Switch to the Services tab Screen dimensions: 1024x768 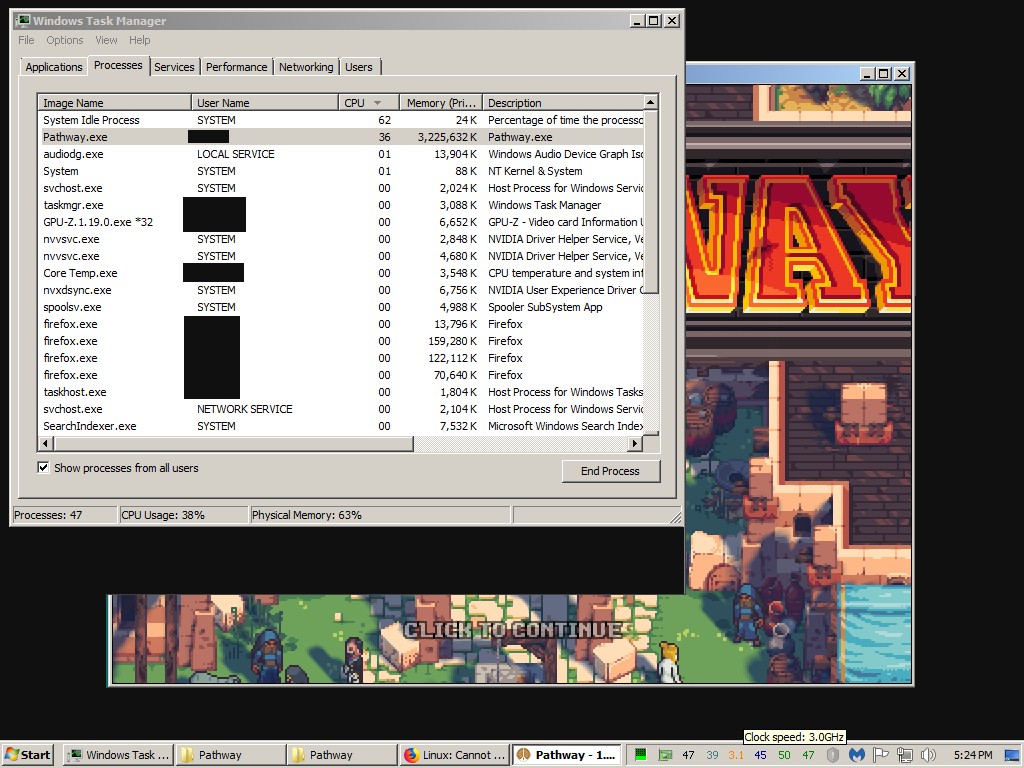(174, 67)
